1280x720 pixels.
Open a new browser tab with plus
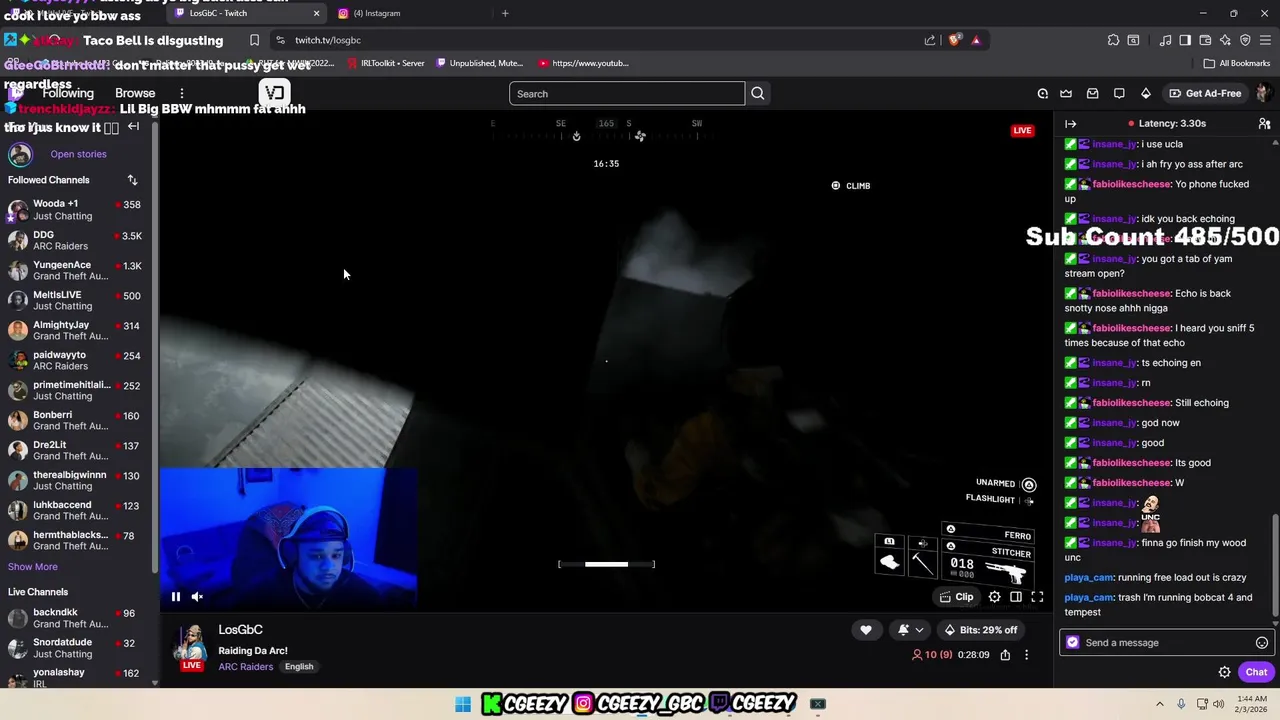click(505, 13)
